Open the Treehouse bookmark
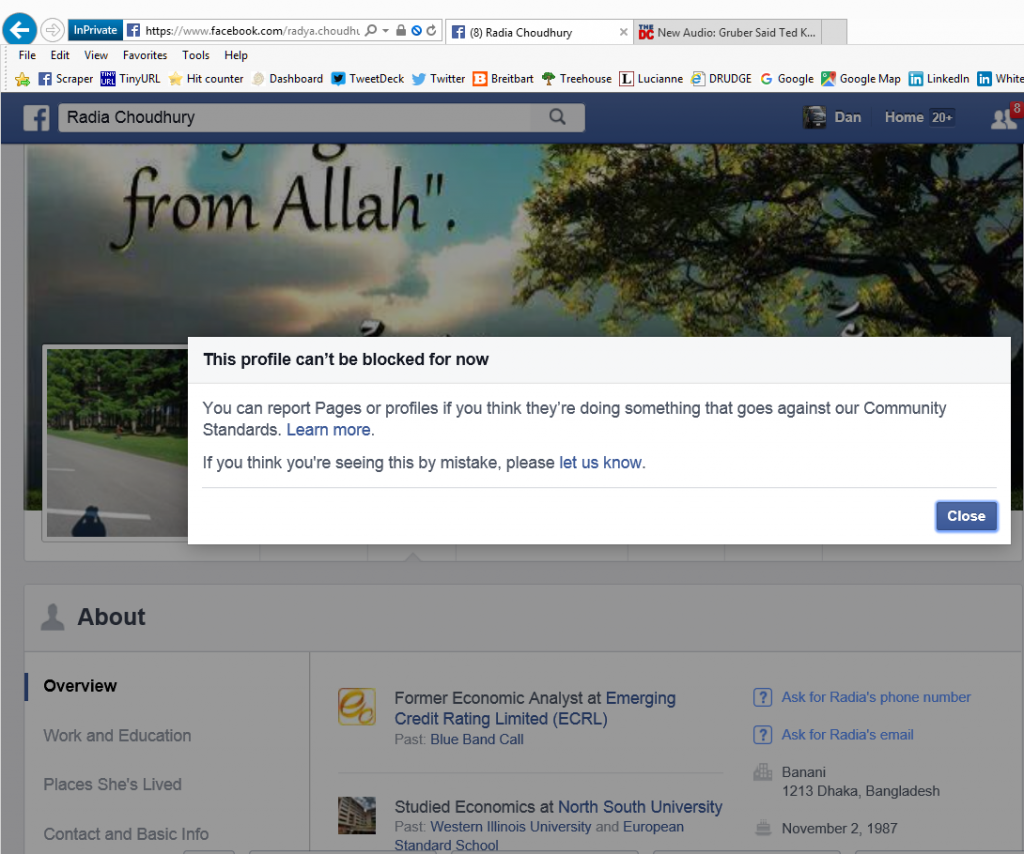 tap(577, 79)
